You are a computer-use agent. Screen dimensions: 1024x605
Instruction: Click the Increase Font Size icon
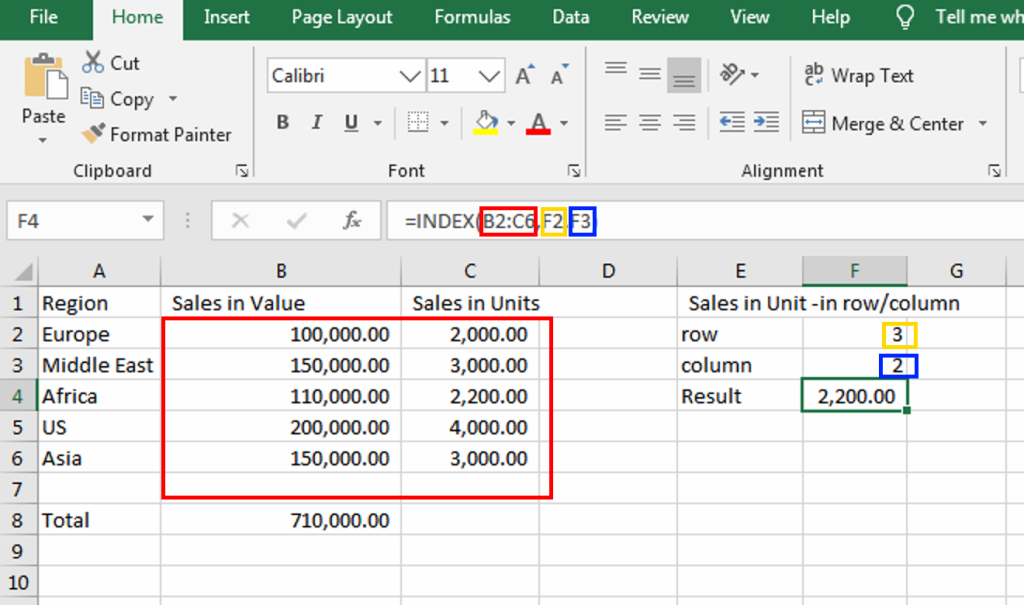pyautogui.click(x=524, y=76)
